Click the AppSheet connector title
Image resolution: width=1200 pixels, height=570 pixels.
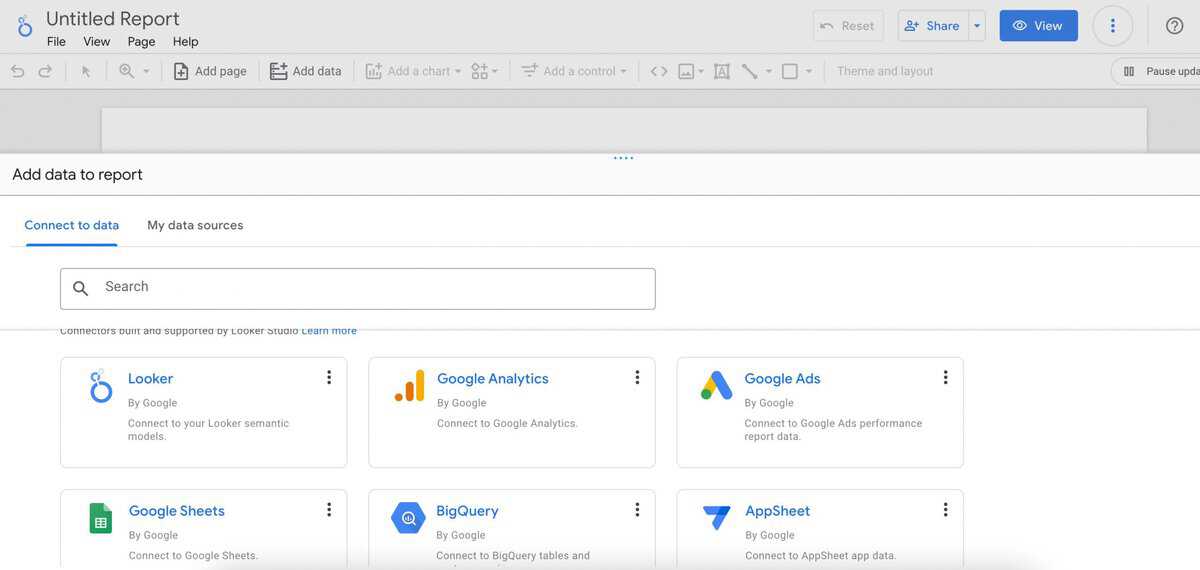tap(777, 510)
